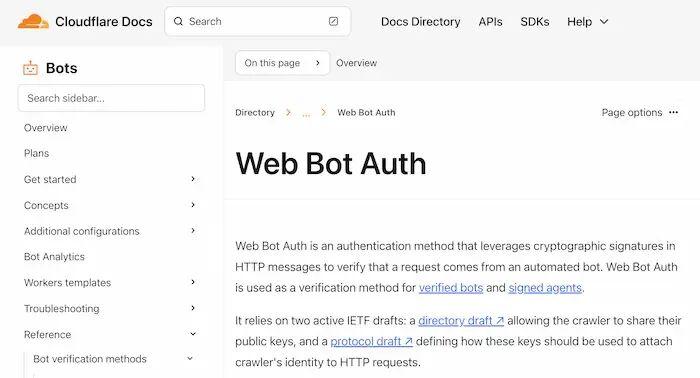The width and height of the screenshot is (700, 378).
Task: Click the Directory breadcrumb link
Action: 255,112
